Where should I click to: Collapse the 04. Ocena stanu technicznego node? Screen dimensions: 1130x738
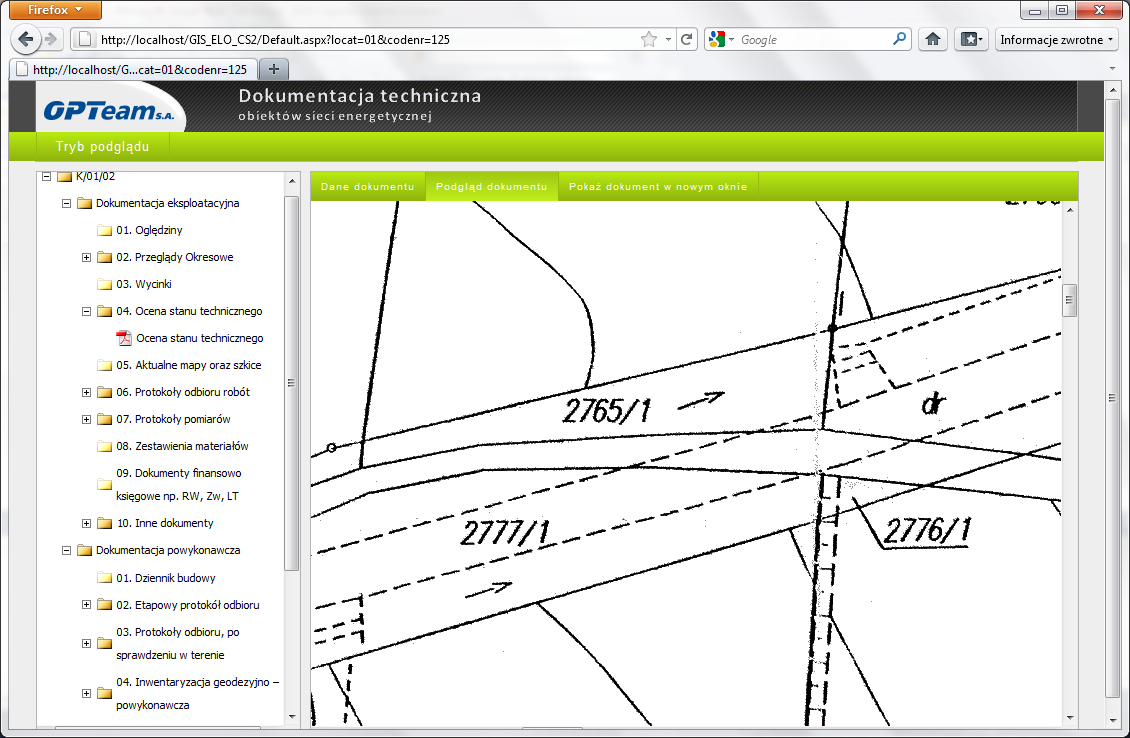[x=86, y=311]
